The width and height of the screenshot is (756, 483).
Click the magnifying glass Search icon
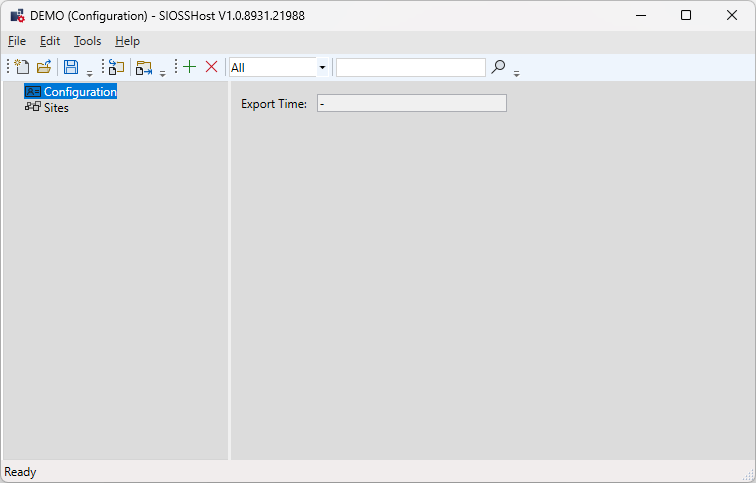pyautogui.click(x=498, y=67)
